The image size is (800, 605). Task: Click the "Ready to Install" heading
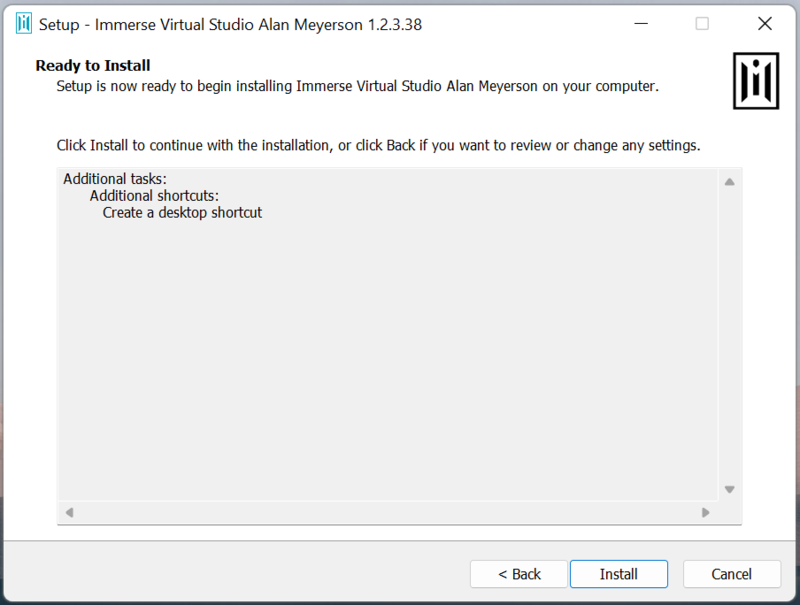pyautogui.click(x=93, y=66)
